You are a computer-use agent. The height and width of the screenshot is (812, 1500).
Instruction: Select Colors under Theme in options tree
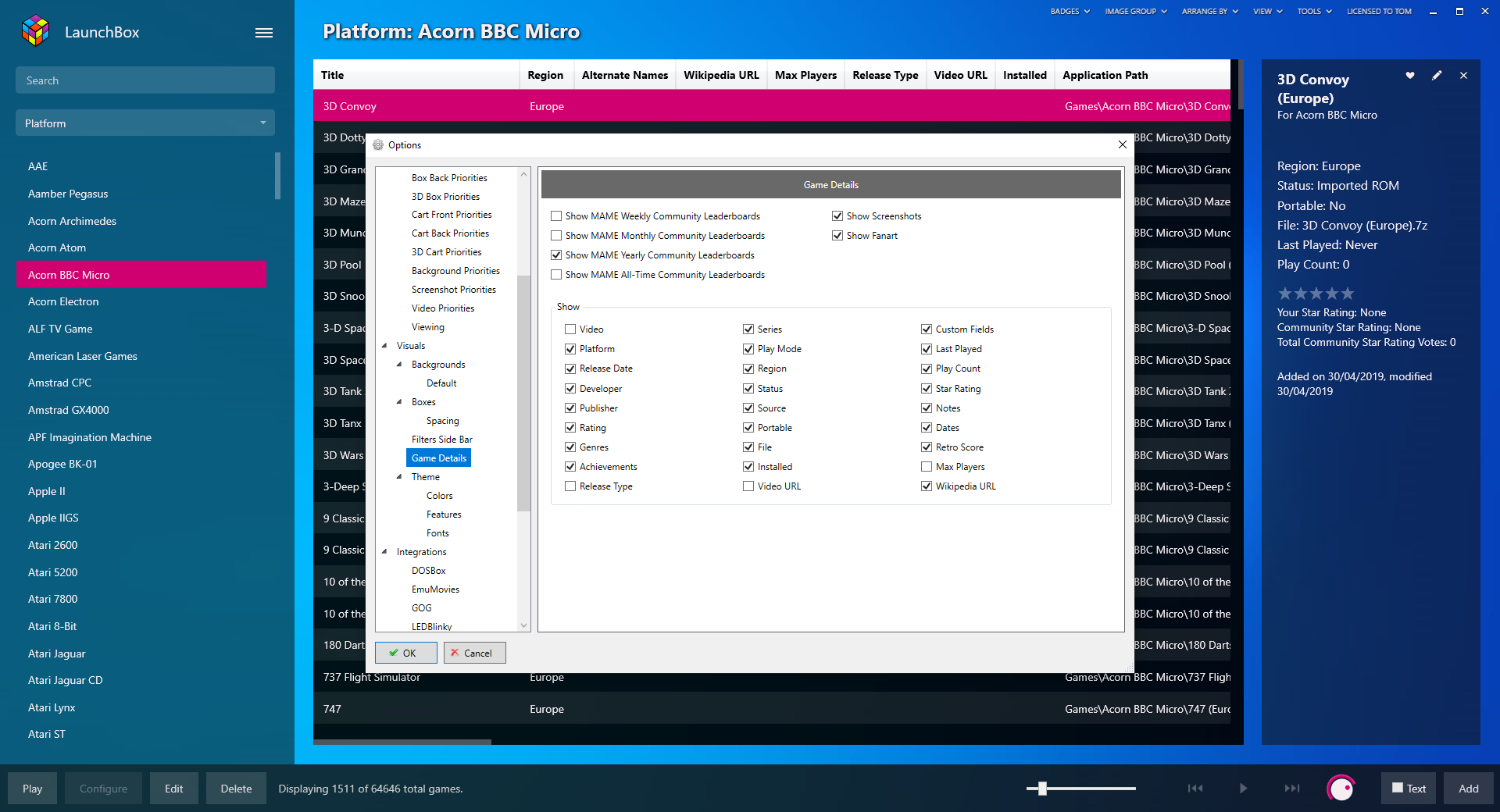click(x=440, y=496)
